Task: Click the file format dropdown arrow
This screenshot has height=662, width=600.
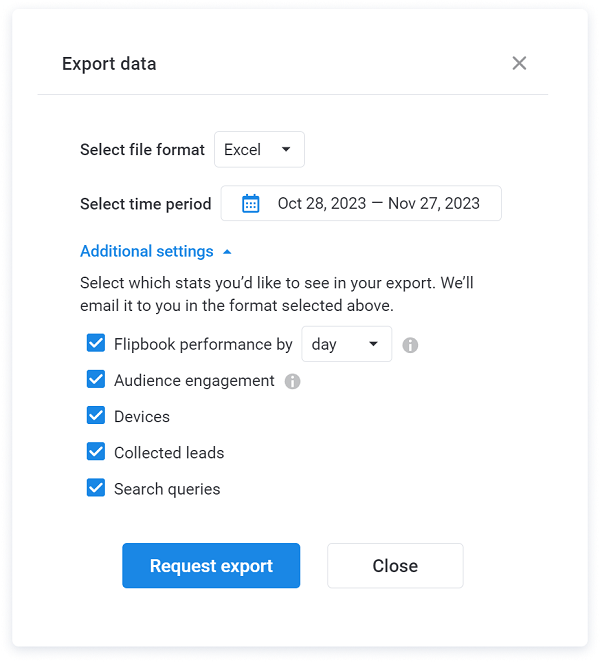Action: tap(286, 149)
